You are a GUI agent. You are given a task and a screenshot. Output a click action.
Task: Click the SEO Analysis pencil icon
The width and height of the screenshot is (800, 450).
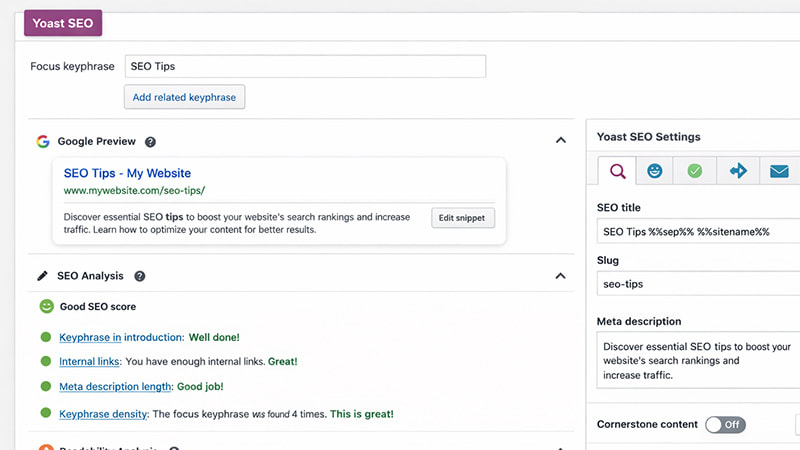42,276
